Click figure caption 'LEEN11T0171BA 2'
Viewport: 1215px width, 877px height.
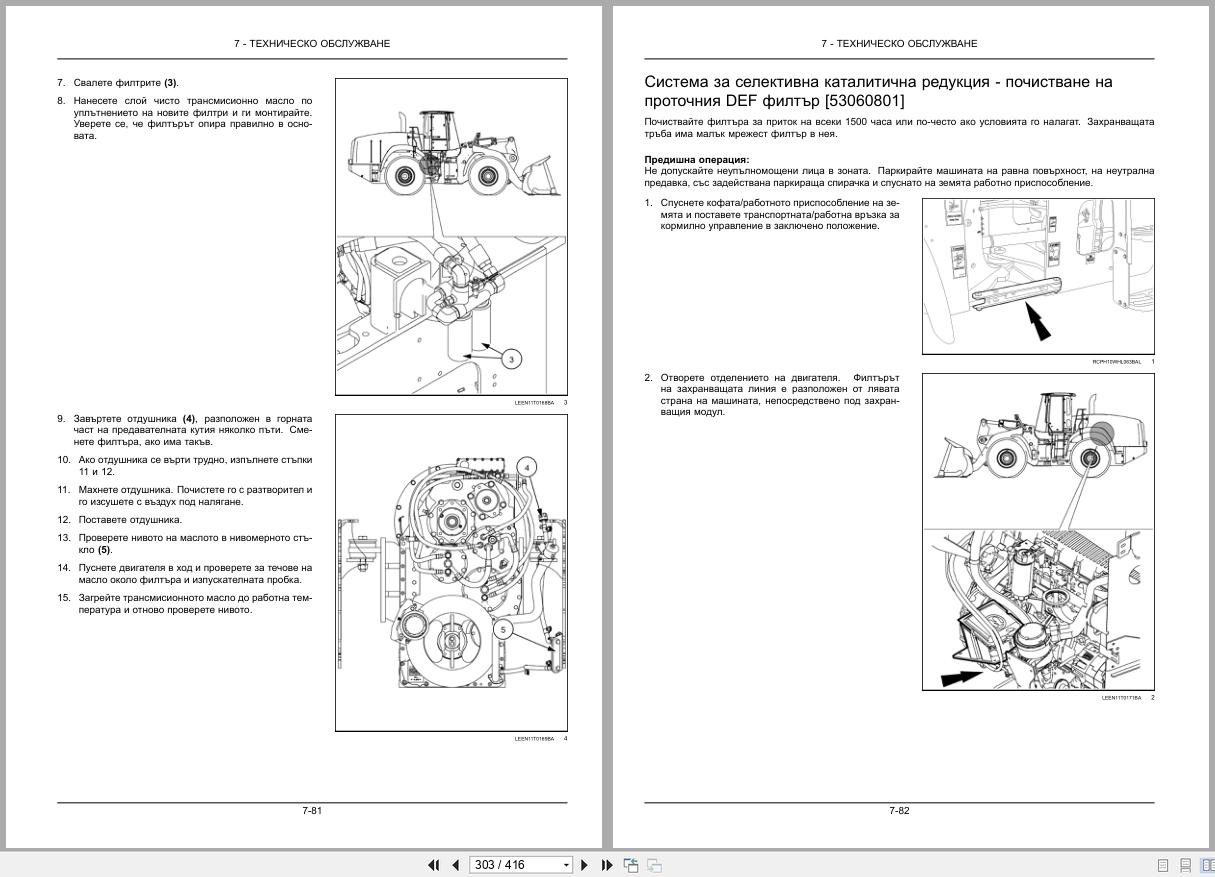(1128, 698)
